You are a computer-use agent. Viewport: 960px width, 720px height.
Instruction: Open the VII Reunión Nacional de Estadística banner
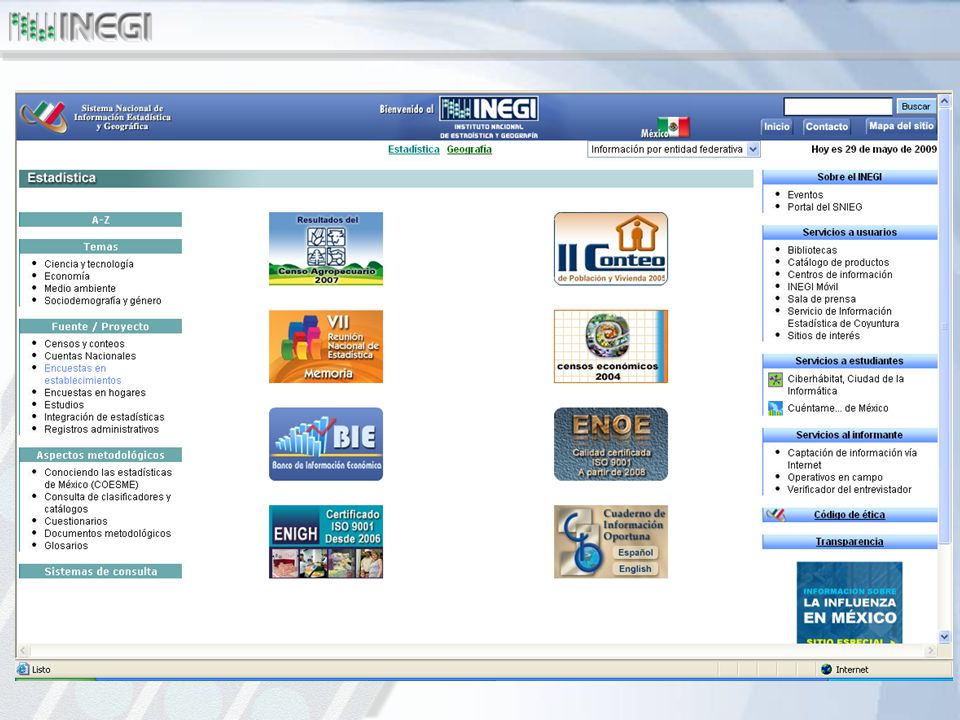coord(326,347)
